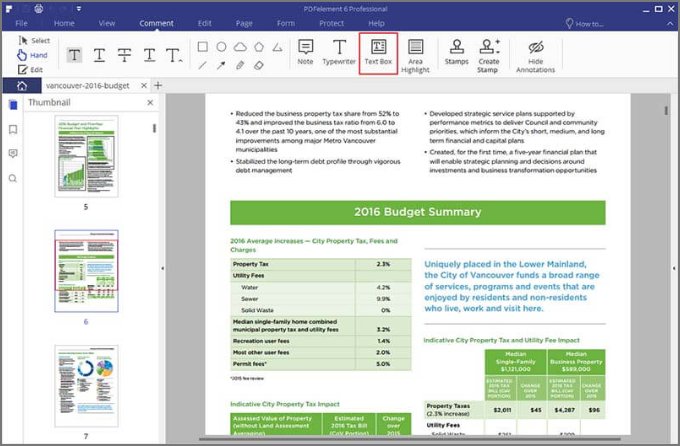Choose the Cloud shape tool
The width and height of the screenshot is (680, 446).
tap(240, 46)
